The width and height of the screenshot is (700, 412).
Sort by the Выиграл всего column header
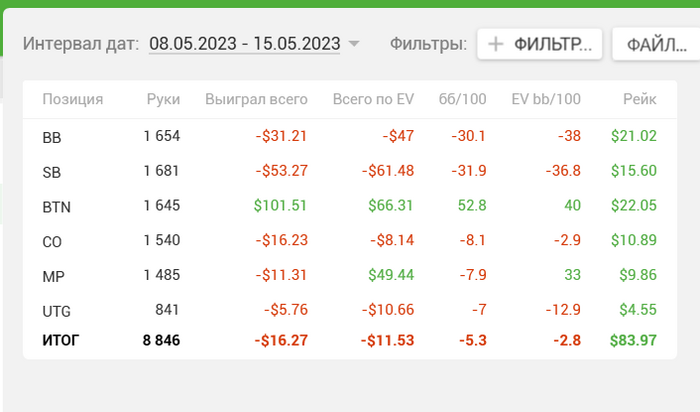pos(256,99)
